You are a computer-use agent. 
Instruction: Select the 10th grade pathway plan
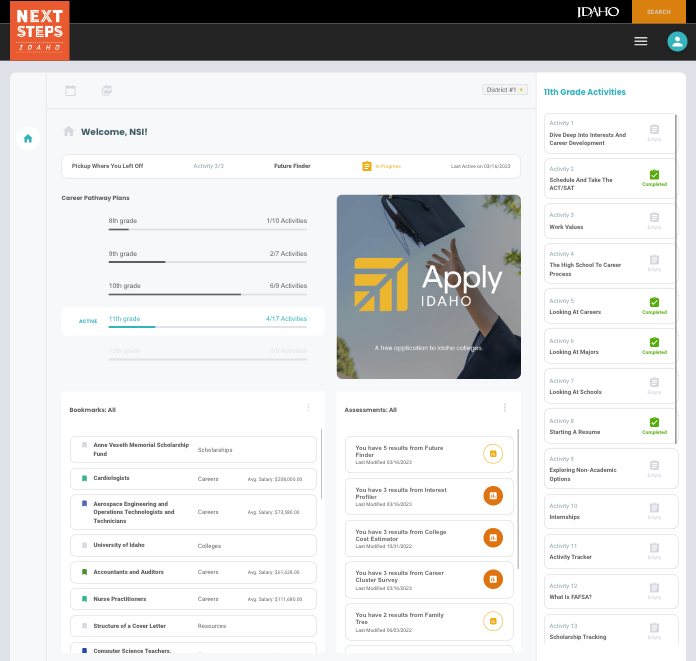208,287
